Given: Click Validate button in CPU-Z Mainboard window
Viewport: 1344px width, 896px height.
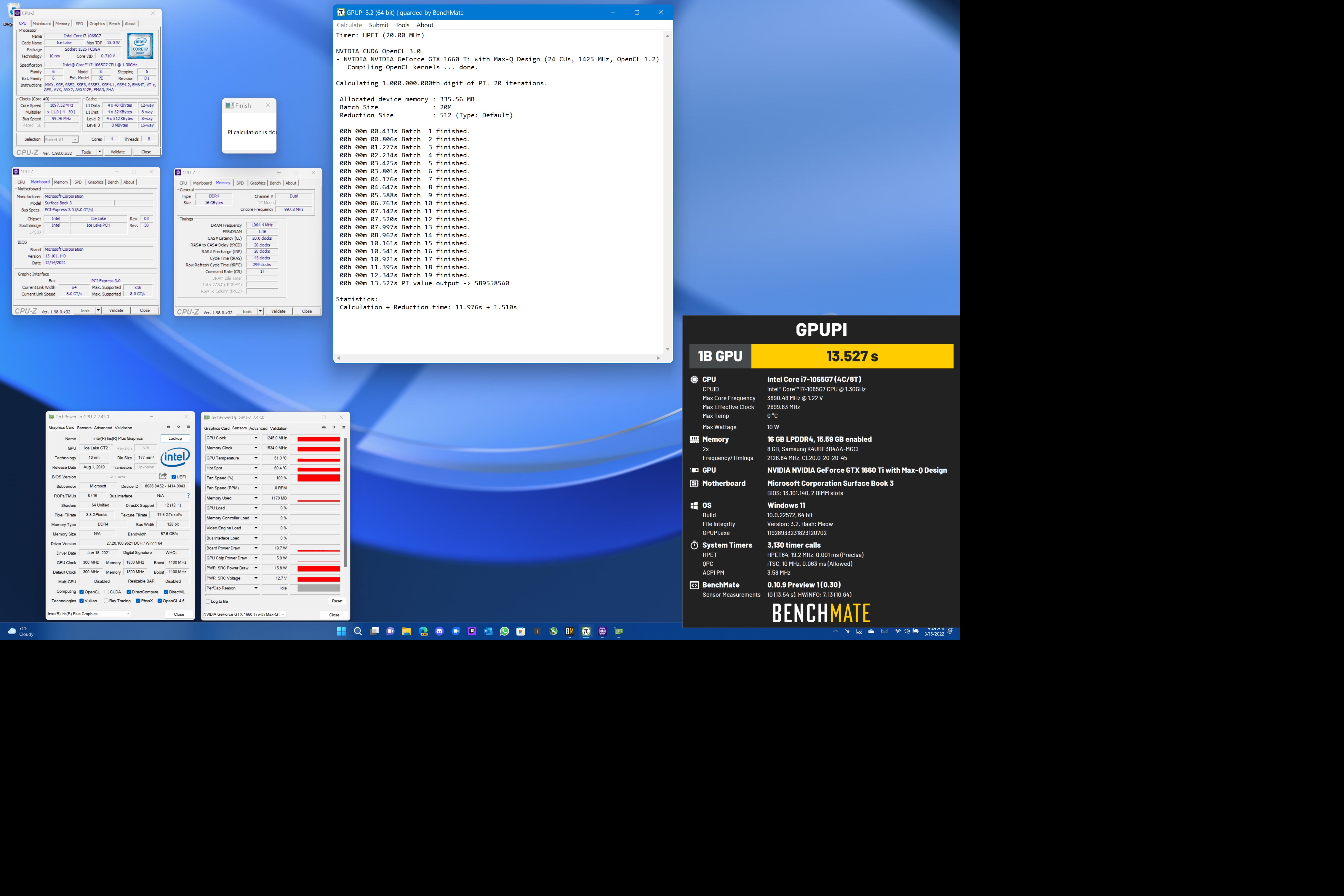Looking at the screenshot, I should (x=116, y=311).
